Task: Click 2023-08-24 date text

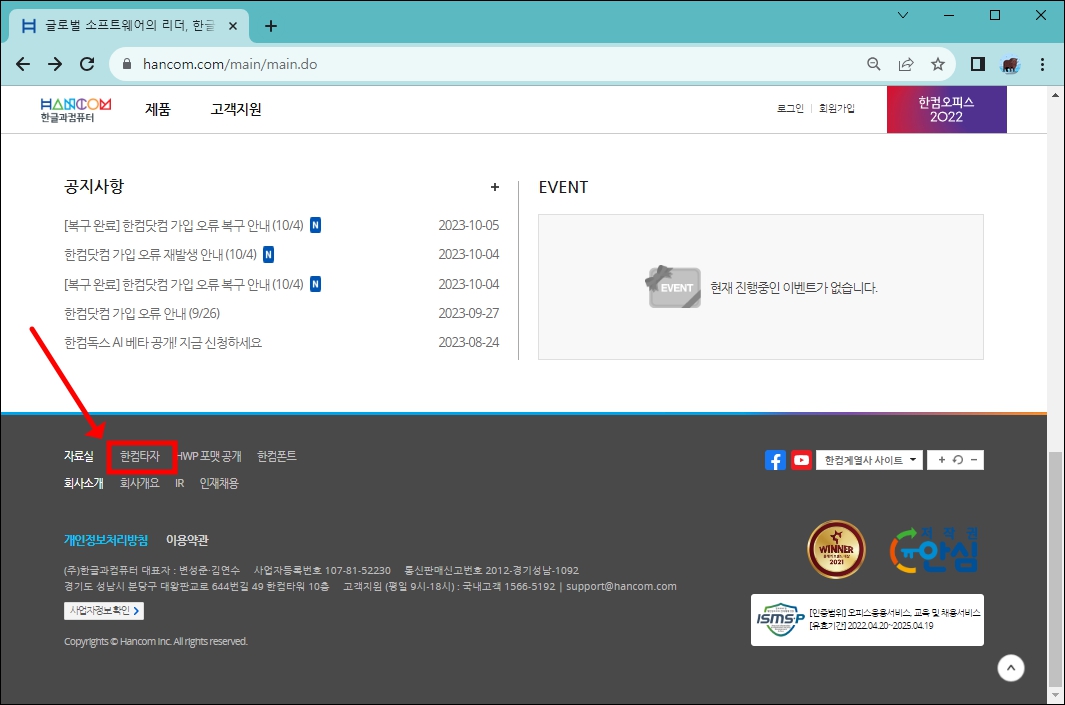Action: 469,342
